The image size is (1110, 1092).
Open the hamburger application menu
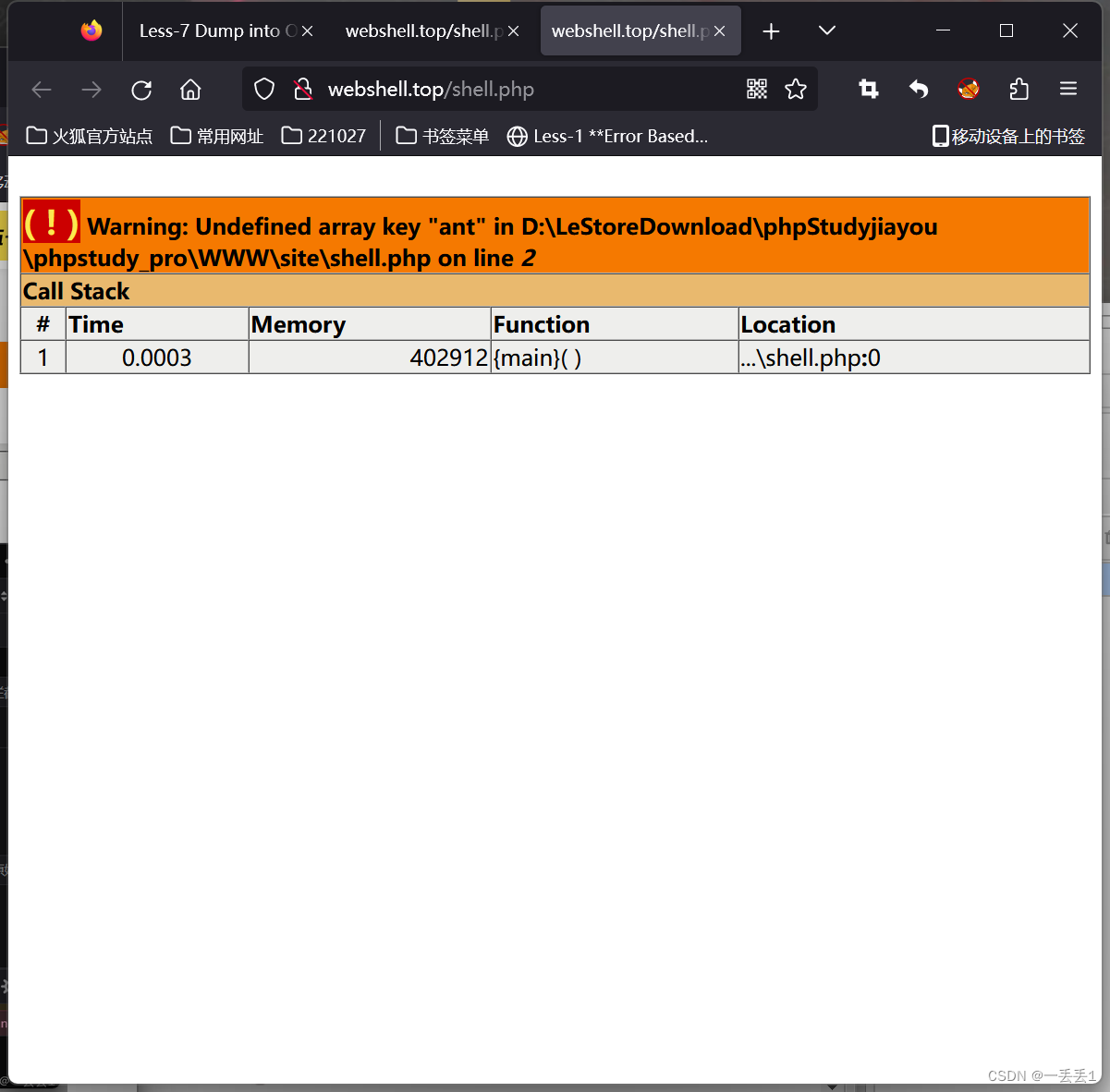(x=1068, y=89)
